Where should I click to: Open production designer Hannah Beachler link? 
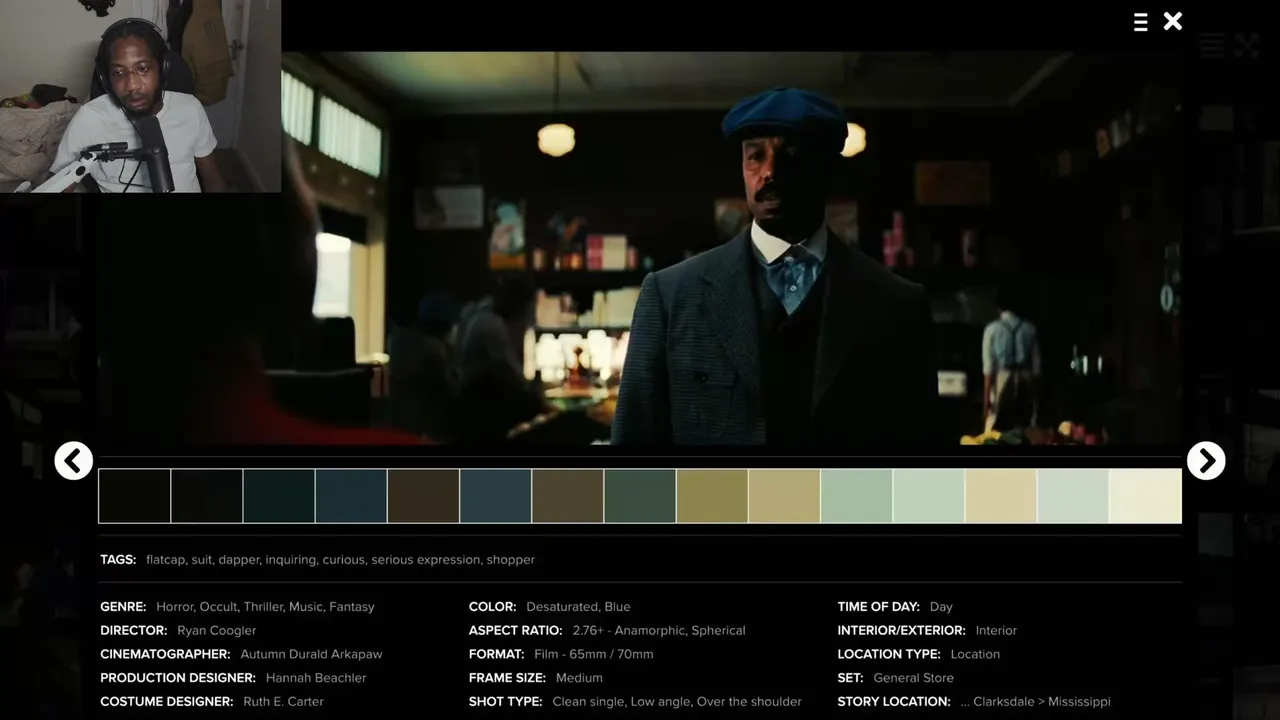click(x=316, y=678)
